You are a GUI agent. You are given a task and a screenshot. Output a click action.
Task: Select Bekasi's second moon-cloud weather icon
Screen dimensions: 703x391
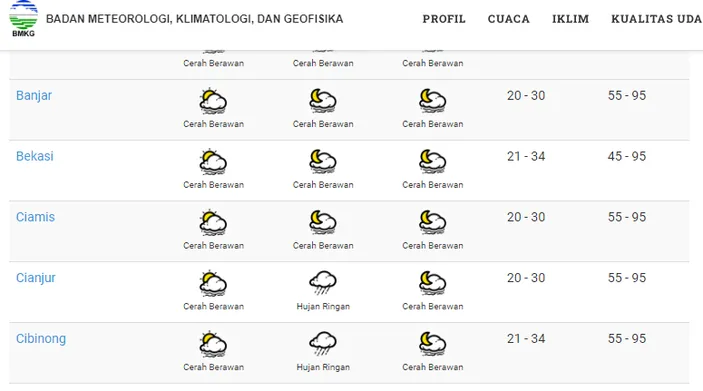click(323, 161)
